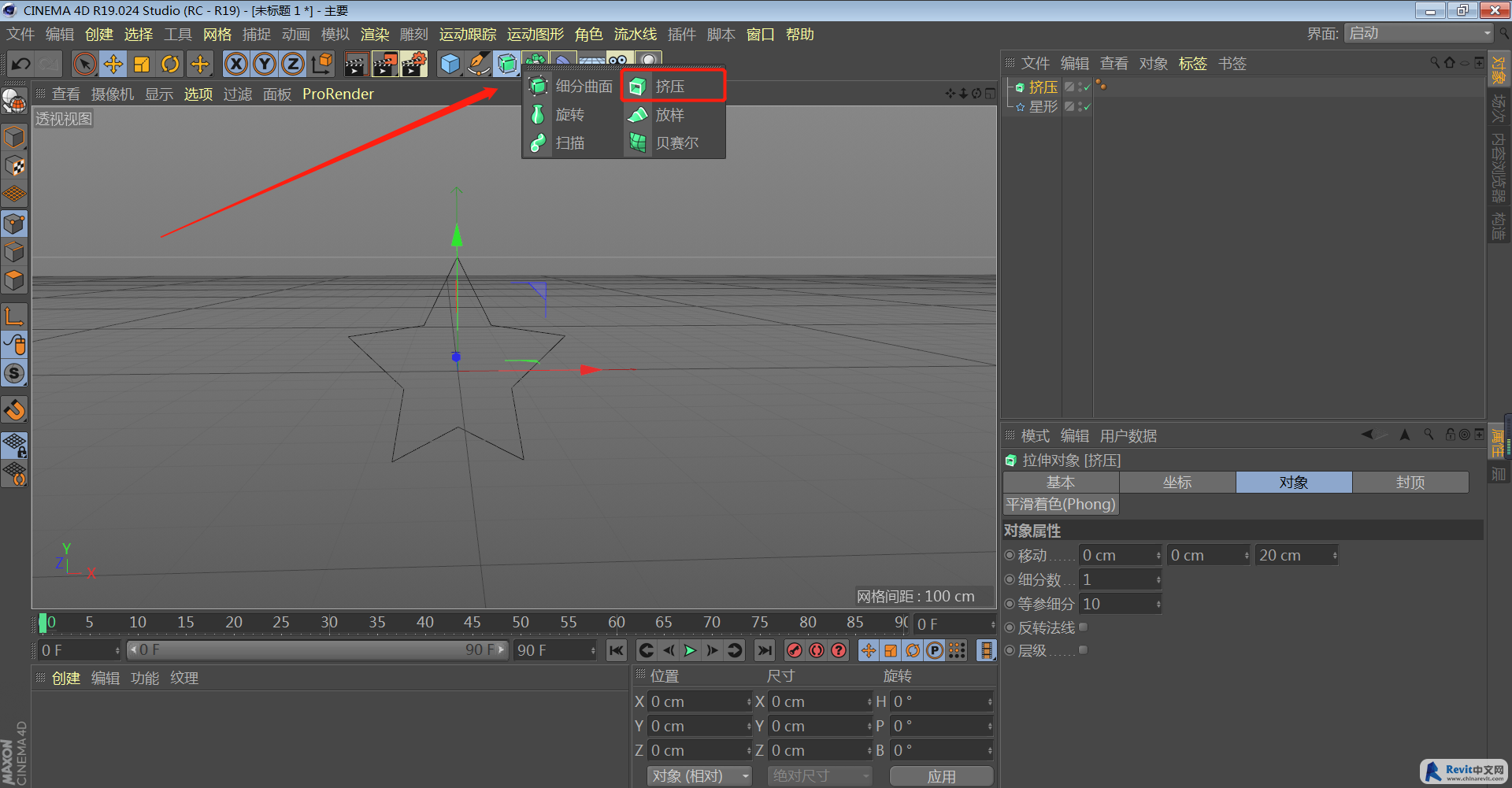Click the attribute manager back arrow
This screenshot has height=788, width=1512.
[1367, 435]
